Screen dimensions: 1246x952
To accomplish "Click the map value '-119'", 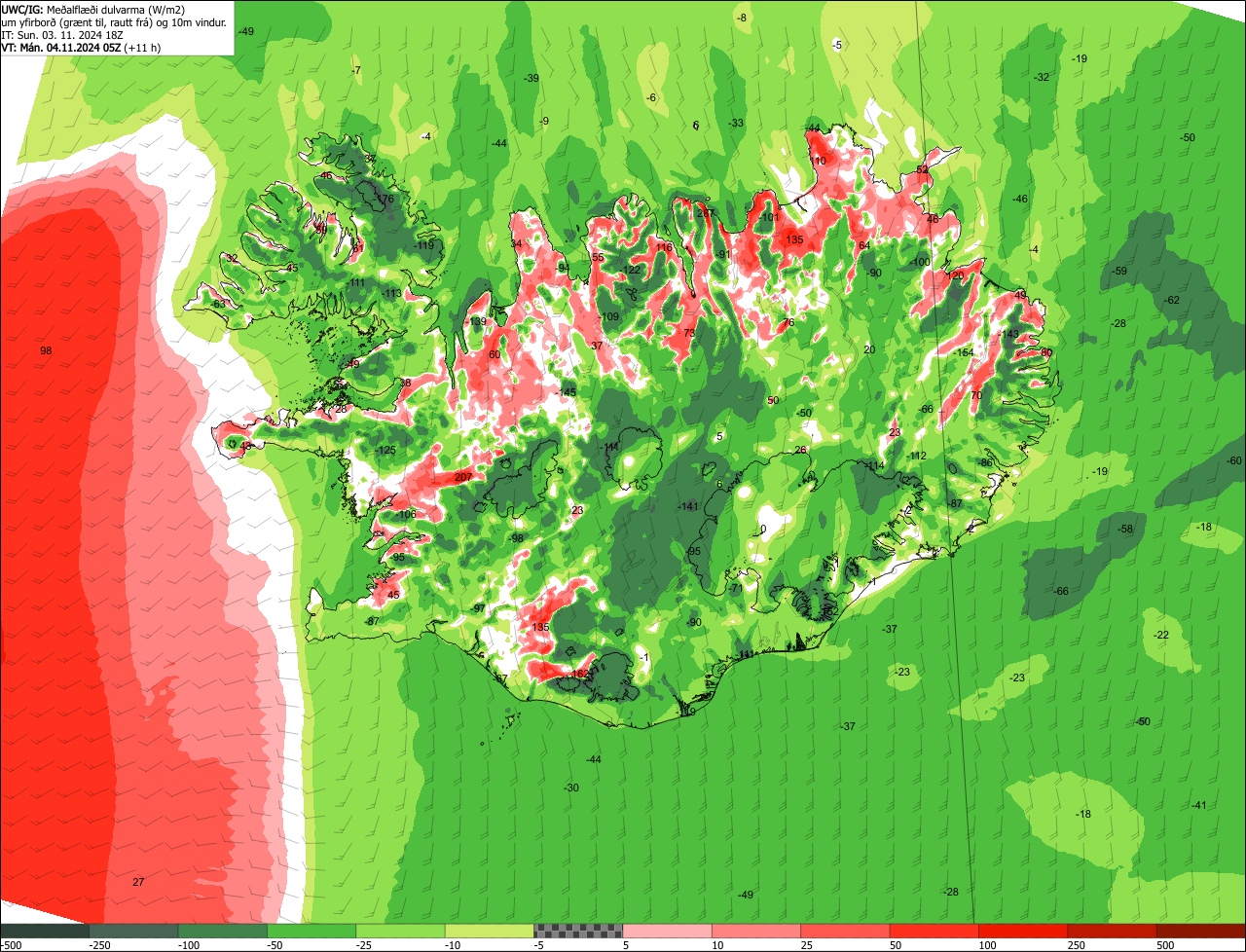I will point(424,245).
